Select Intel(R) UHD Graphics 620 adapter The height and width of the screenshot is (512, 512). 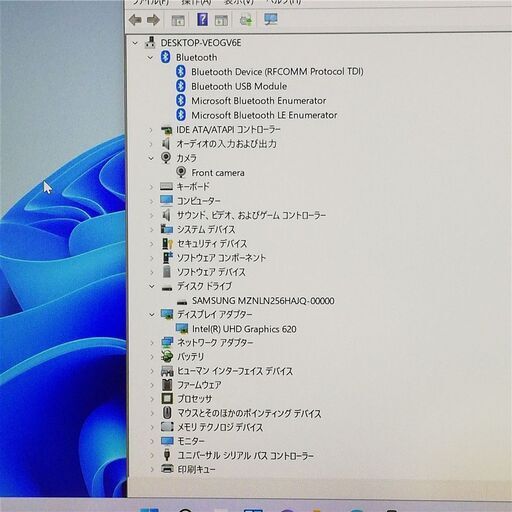[x=244, y=329]
